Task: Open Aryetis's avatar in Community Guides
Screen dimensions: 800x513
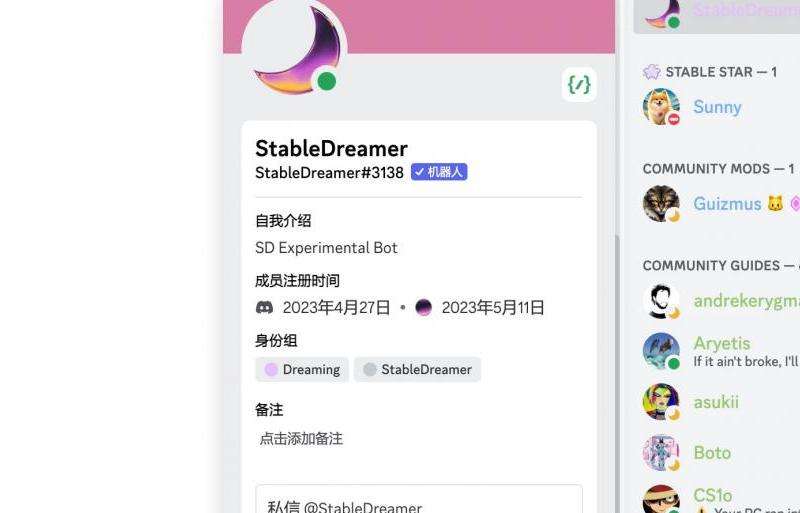Action: click(661, 351)
